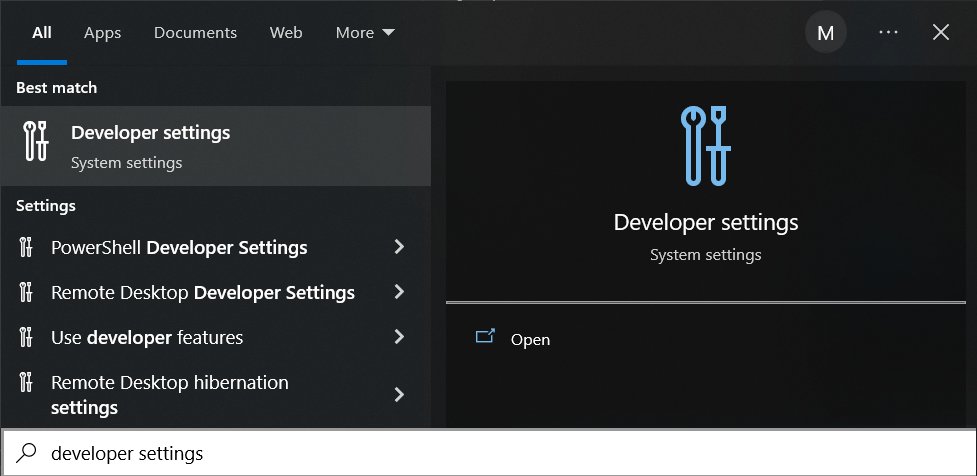977x476 pixels.
Task: Focus the developer settings search input field
Action: point(488,453)
